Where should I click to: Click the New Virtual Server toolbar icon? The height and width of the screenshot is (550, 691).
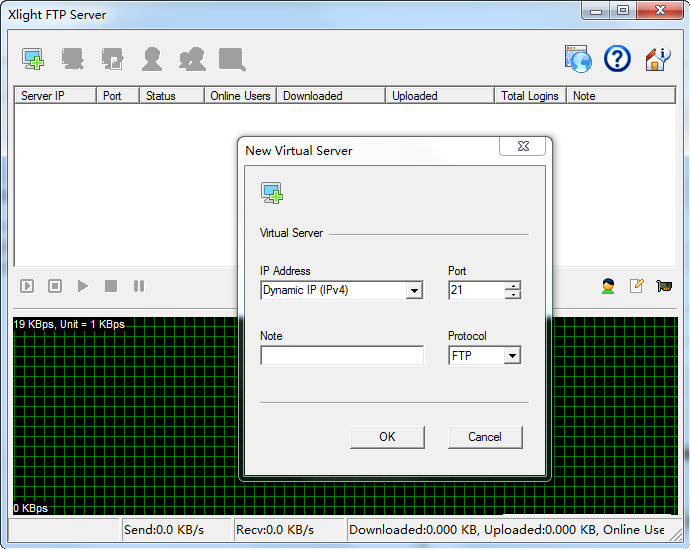(x=33, y=59)
